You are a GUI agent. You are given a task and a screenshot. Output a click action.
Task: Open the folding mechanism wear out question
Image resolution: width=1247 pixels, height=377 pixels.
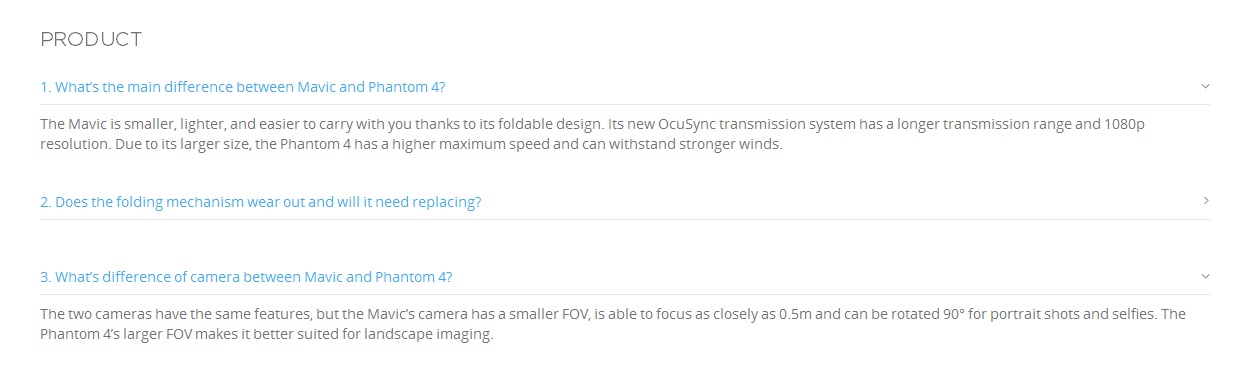click(261, 202)
